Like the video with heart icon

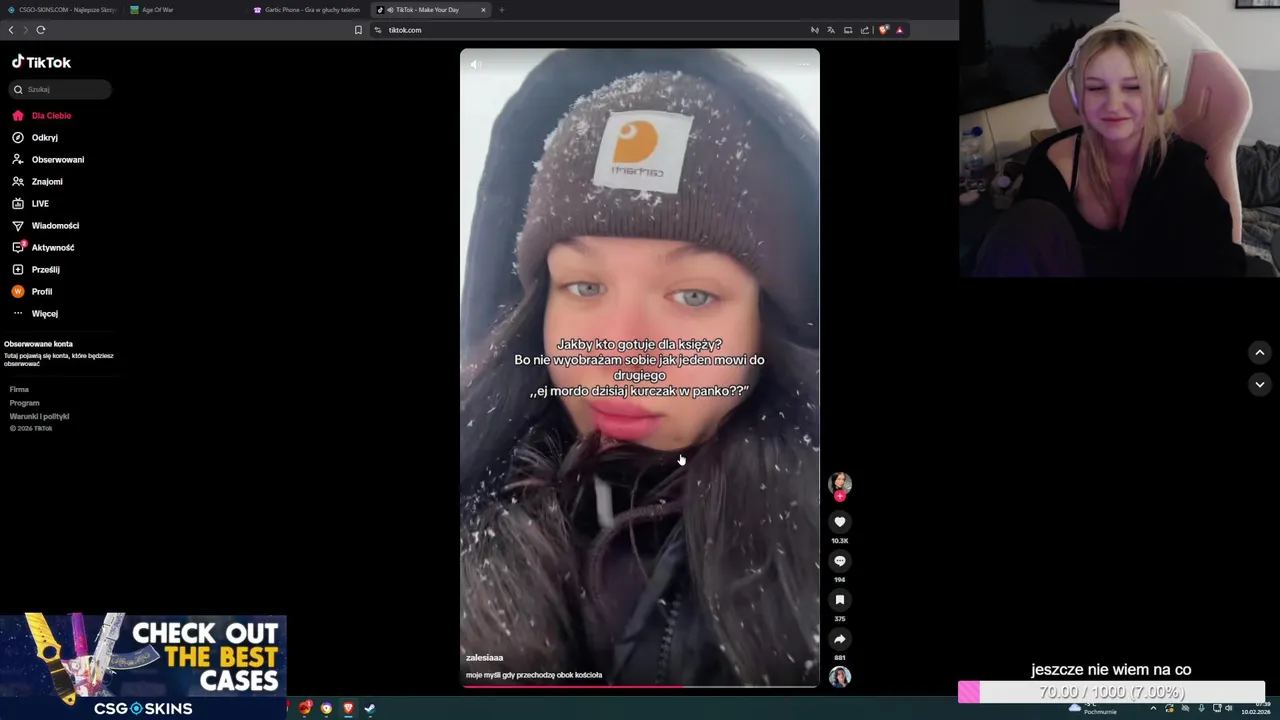coord(840,522)
